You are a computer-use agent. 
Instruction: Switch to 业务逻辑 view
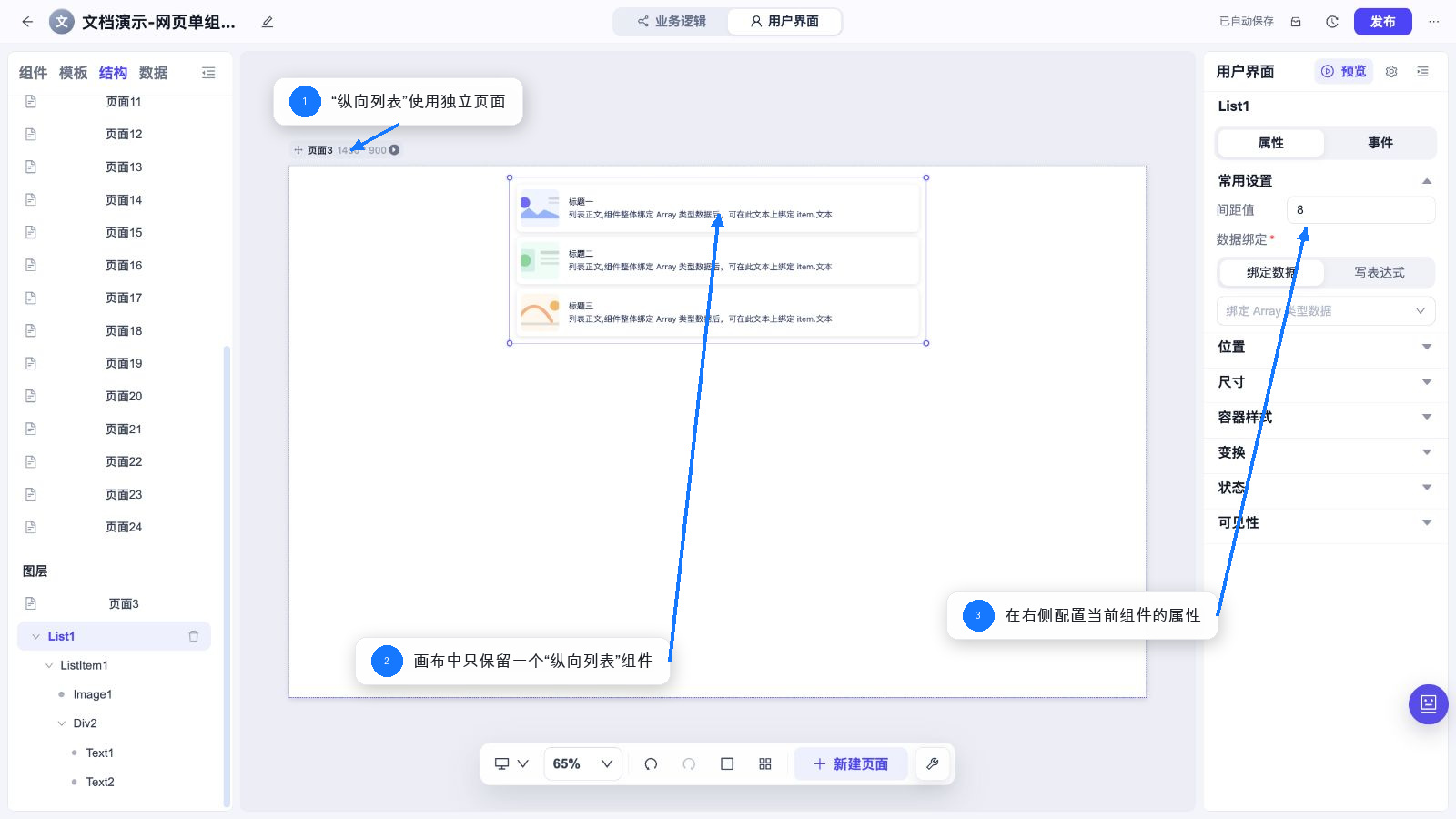672,21
